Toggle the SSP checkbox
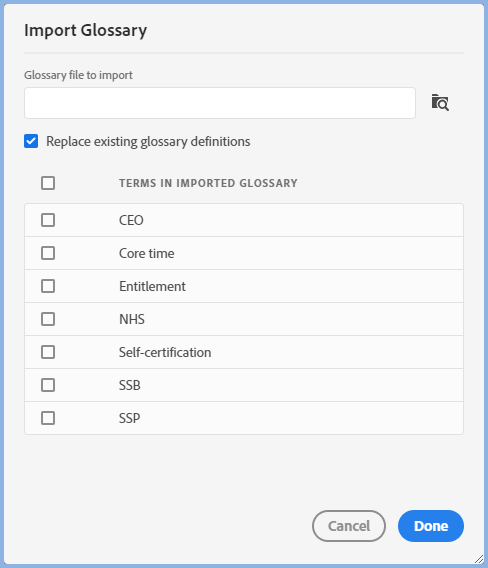Viewport: 488px width, 568px height. [x=48, y=418]
